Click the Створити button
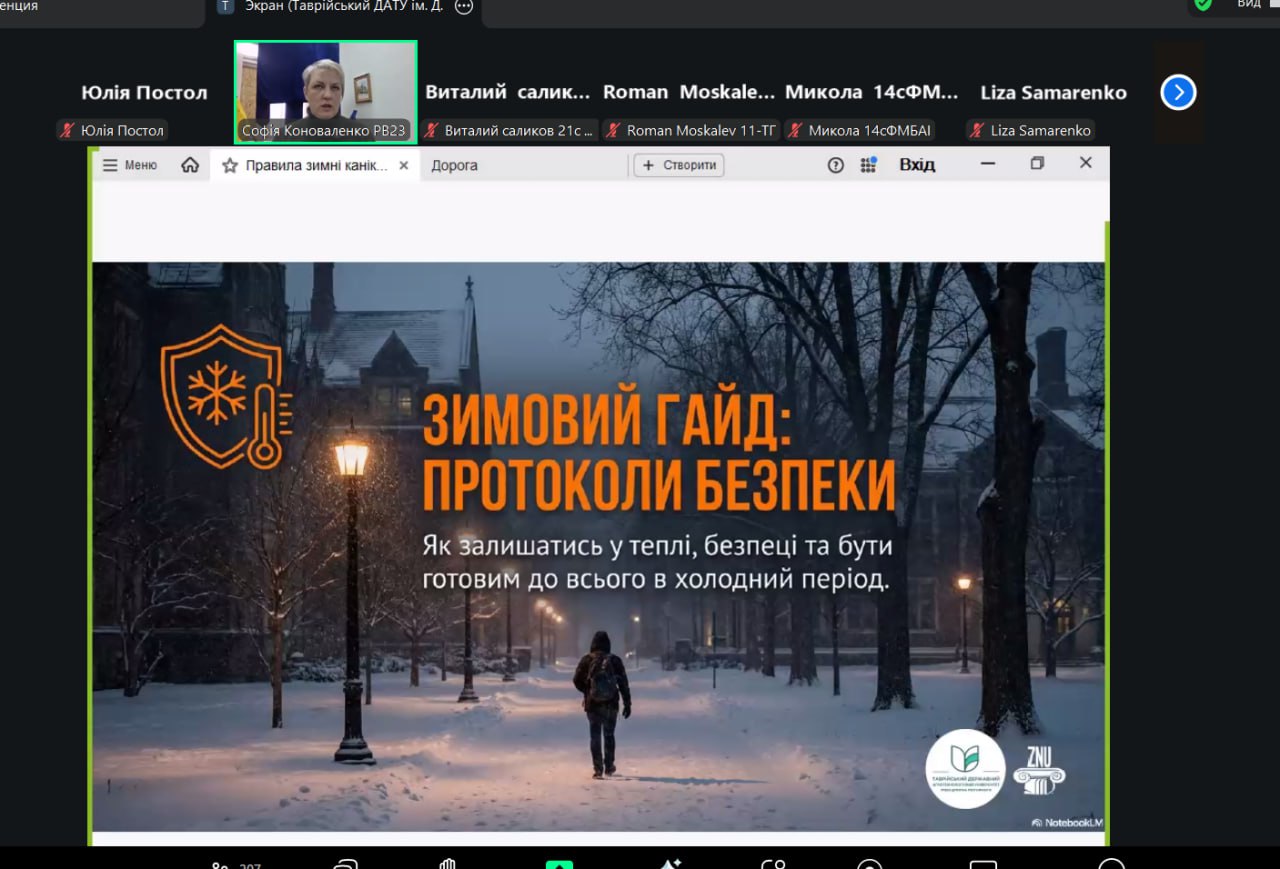1280x869 pixels. pos(679,165)
